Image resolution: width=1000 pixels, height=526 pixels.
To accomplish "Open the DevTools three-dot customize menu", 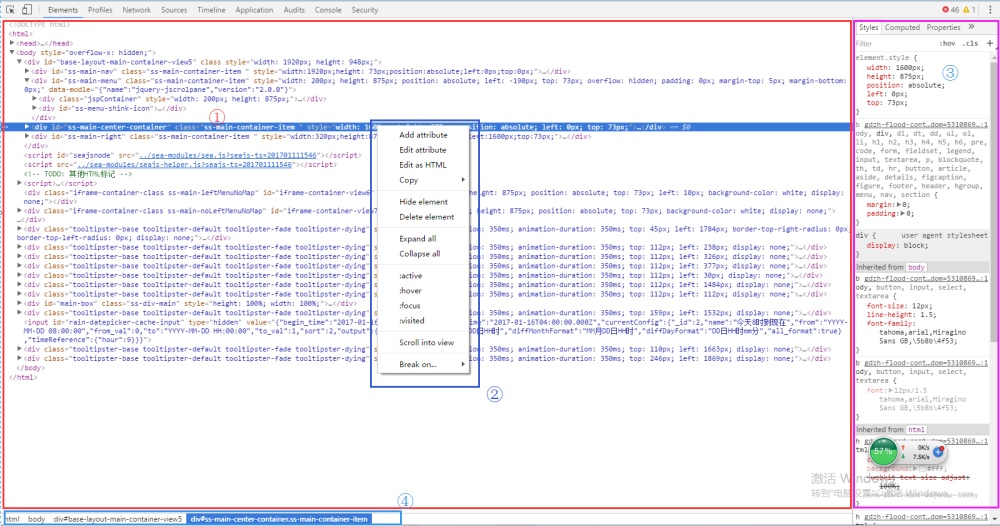I will pyautogui.click(x=990, y=10).
